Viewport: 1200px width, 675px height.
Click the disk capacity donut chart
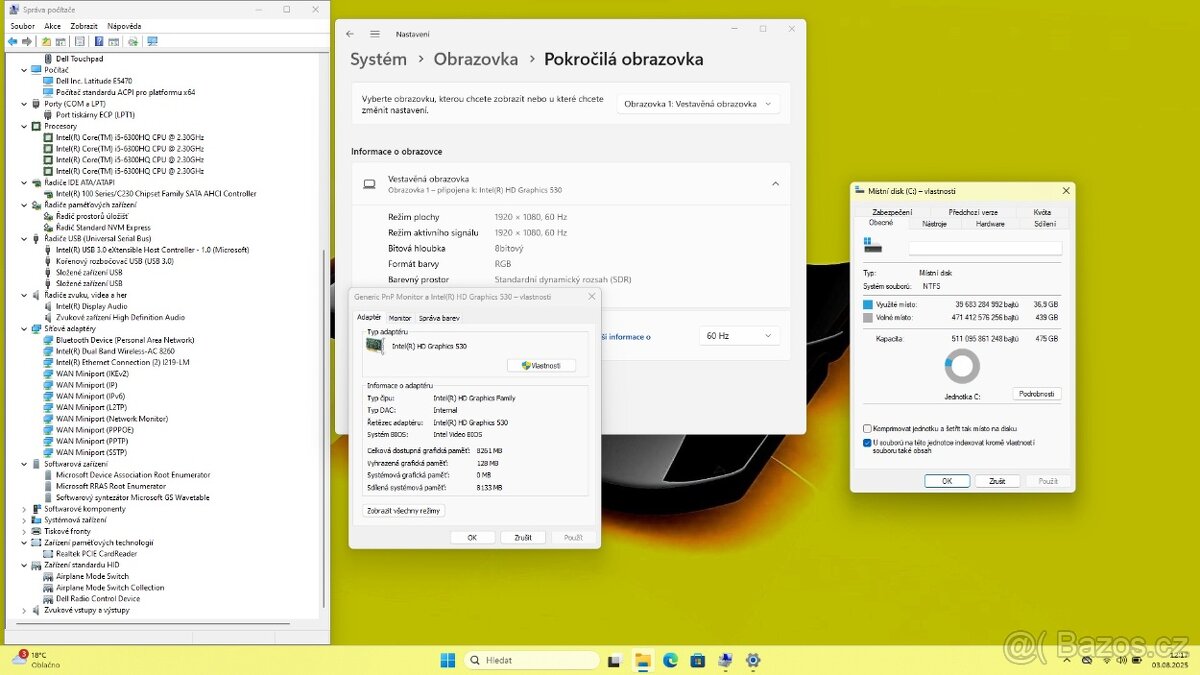(961, 367)
